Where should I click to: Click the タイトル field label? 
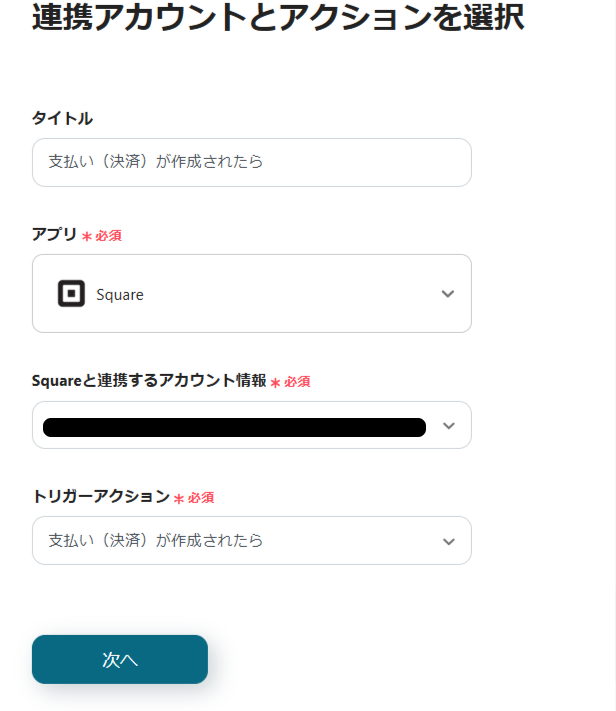62,118
